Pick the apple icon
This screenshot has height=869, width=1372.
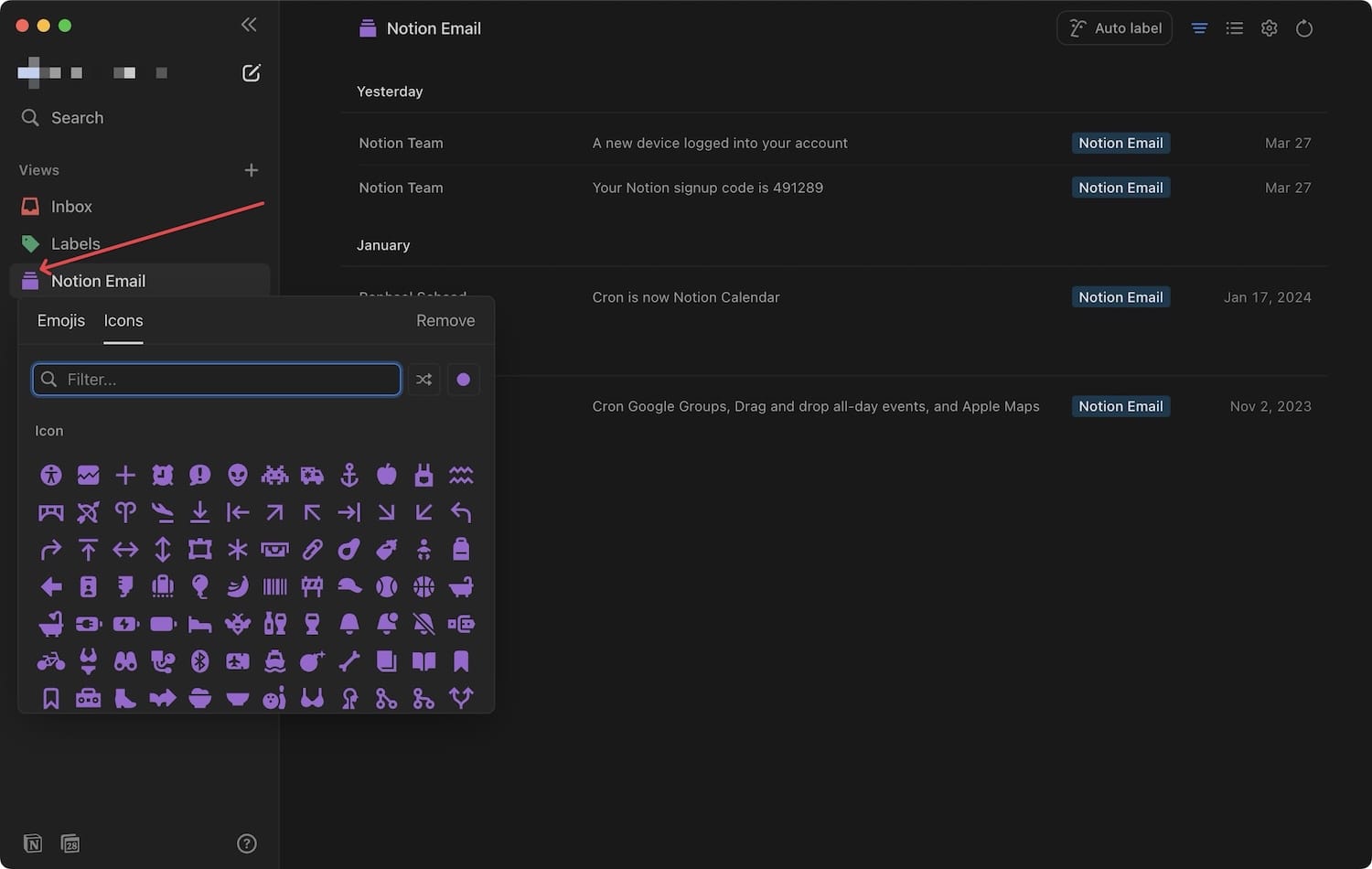click(387, 475)
